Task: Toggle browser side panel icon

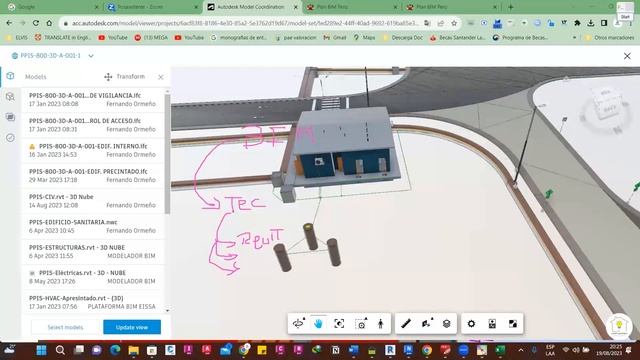Action: coord(604,23)
